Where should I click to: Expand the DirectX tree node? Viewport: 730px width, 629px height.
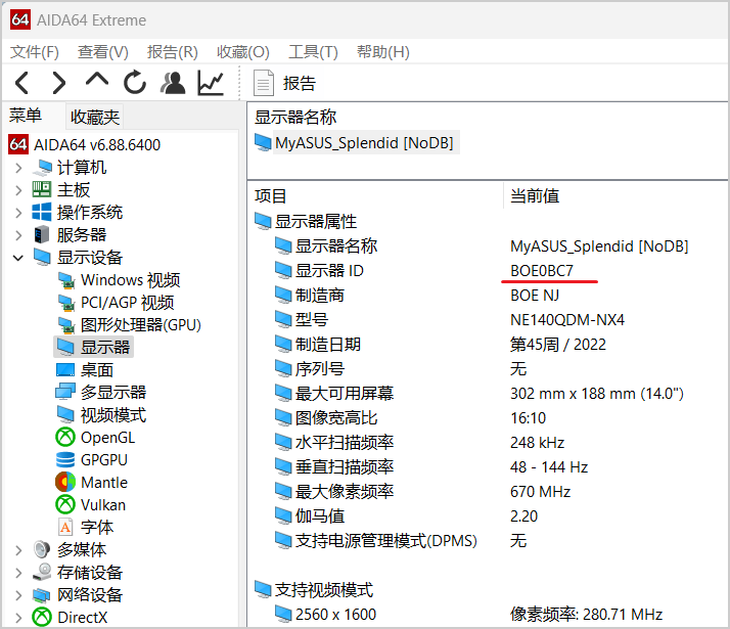pos(18,617)
